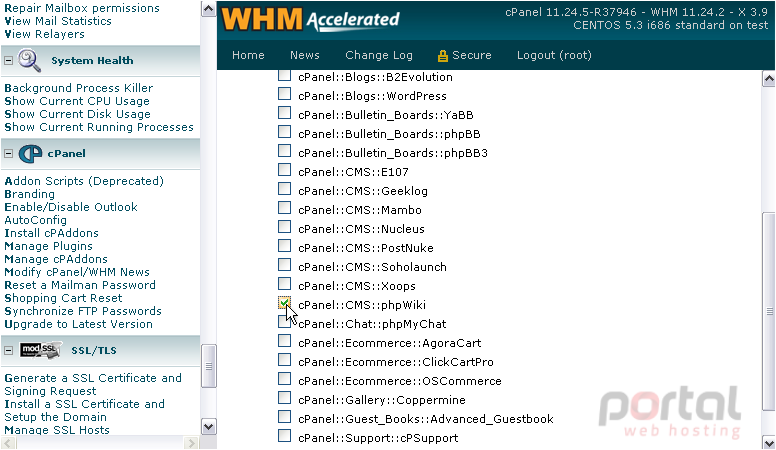Click the WHM Accelerated logo
Viewport: 776px width, 450px height.
310,19
